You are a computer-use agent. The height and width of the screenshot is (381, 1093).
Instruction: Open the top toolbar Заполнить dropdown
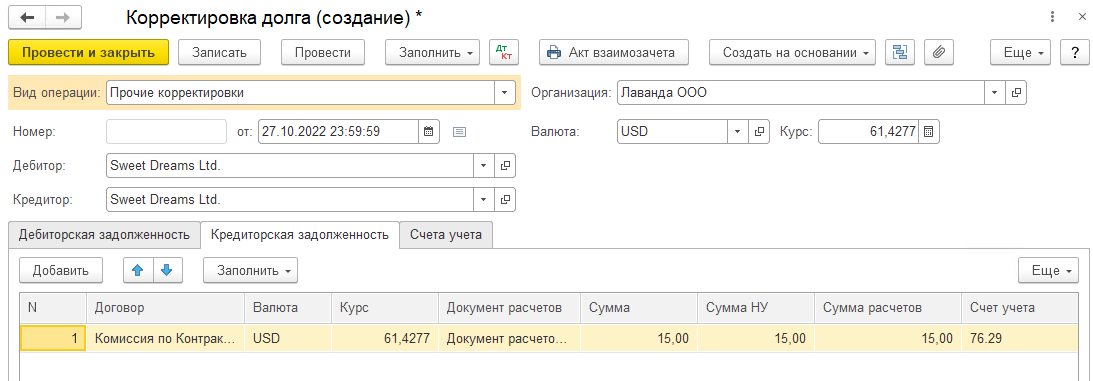[432, 52]
